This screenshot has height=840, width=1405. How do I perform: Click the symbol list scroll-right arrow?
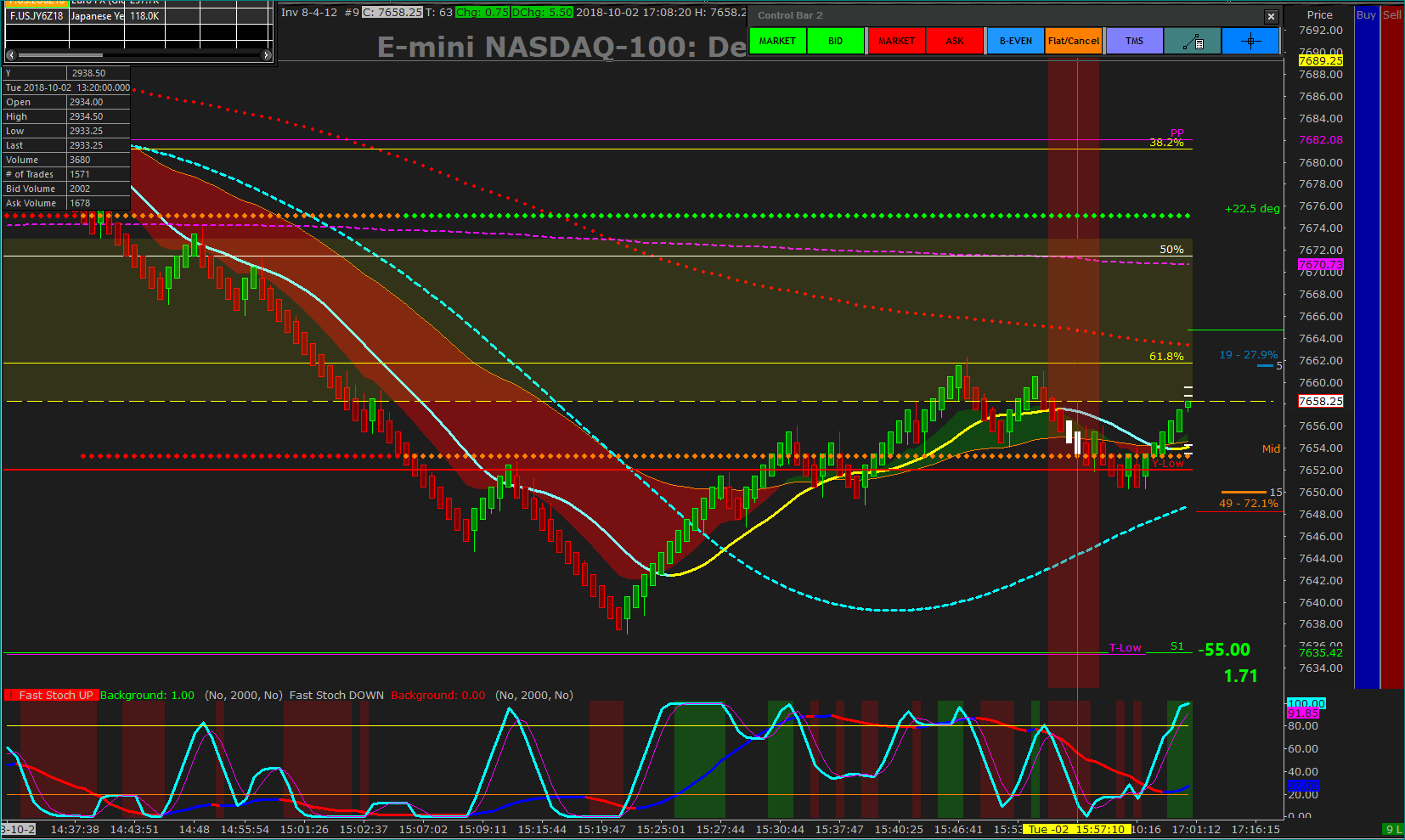pyautogui.click(x=266, y=55)
